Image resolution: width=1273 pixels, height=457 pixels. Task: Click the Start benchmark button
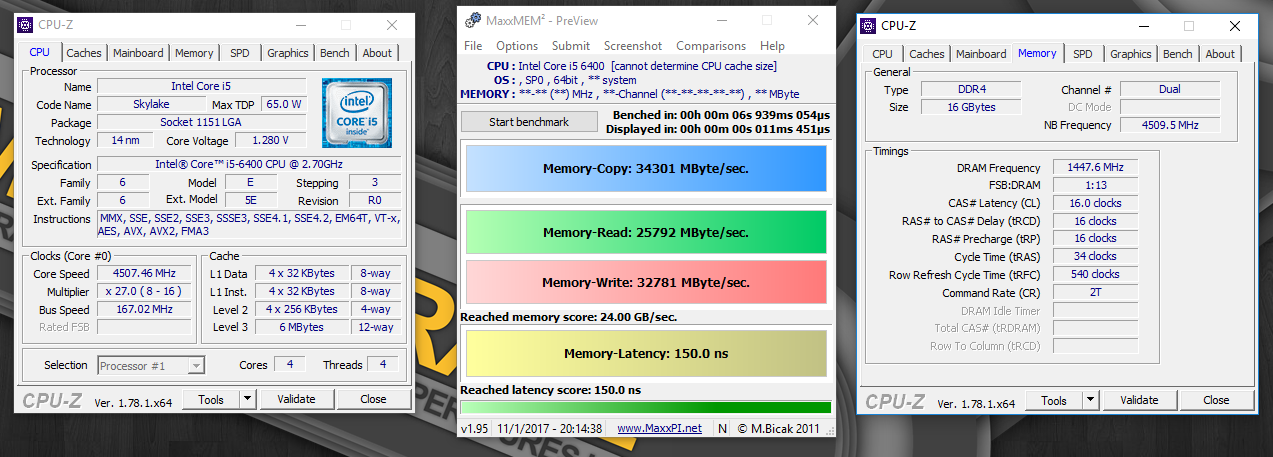click(529, 122)
